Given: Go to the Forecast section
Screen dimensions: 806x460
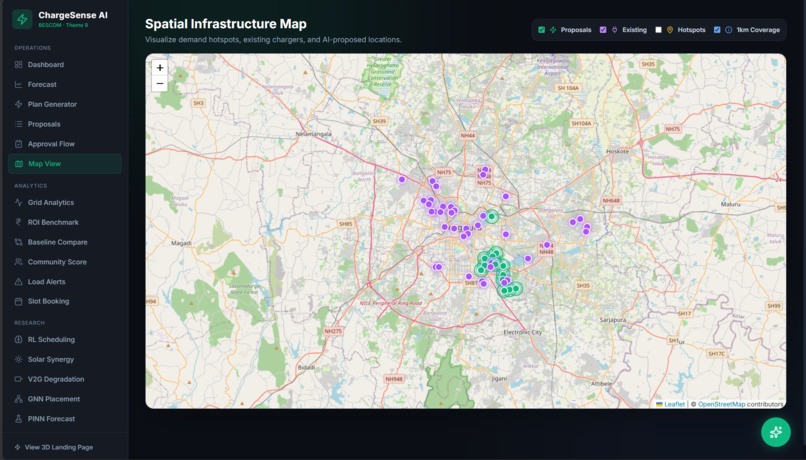Looking at the screenshot, I should (65, 84).
